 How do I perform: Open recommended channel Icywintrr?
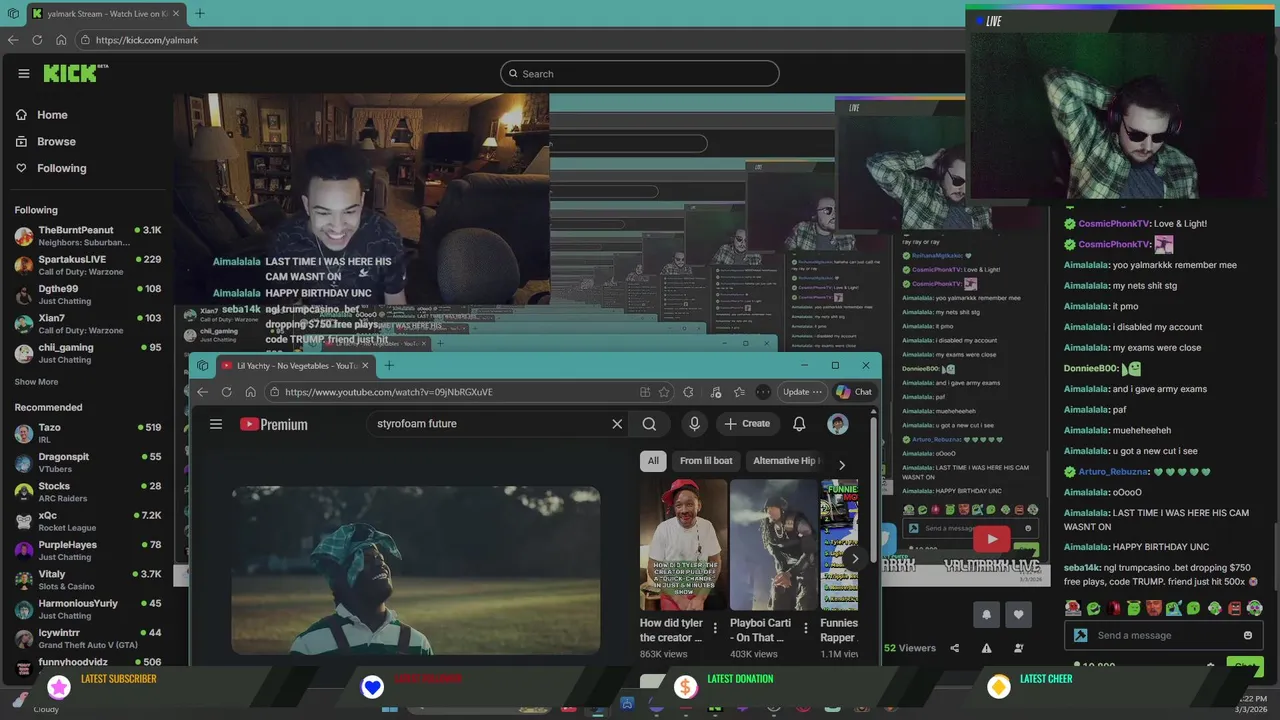pos(88,638)
